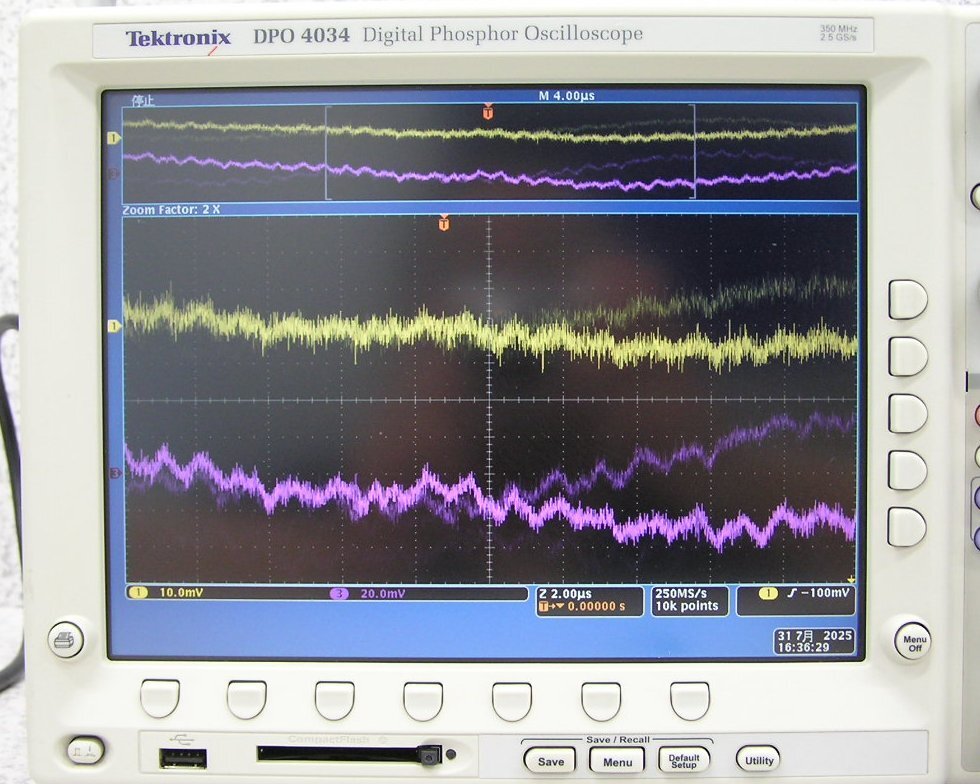The height and width of the screenshot is (784, 980).
Task: Tap the bottommost right-side bezel button
Action: (907, 526)
